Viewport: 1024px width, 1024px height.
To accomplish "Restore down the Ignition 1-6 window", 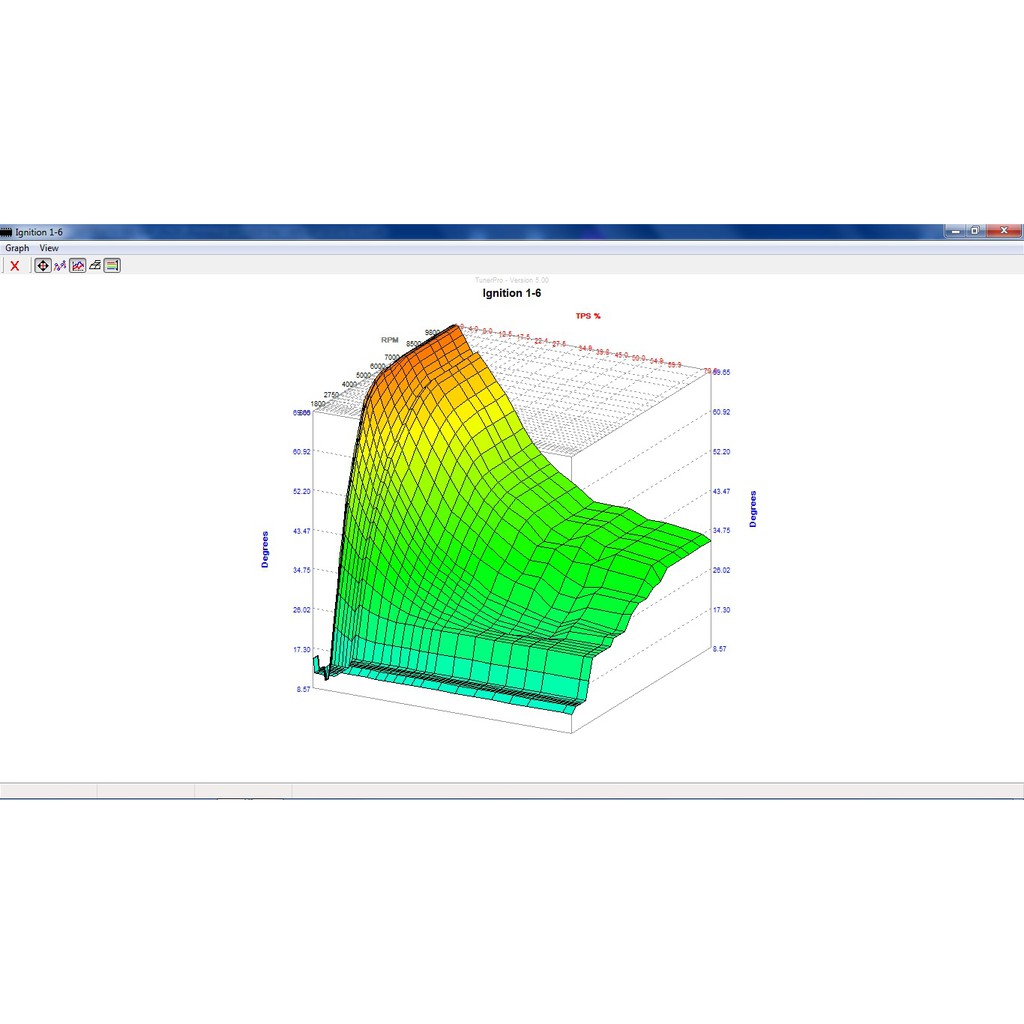I will click(975, 231).
